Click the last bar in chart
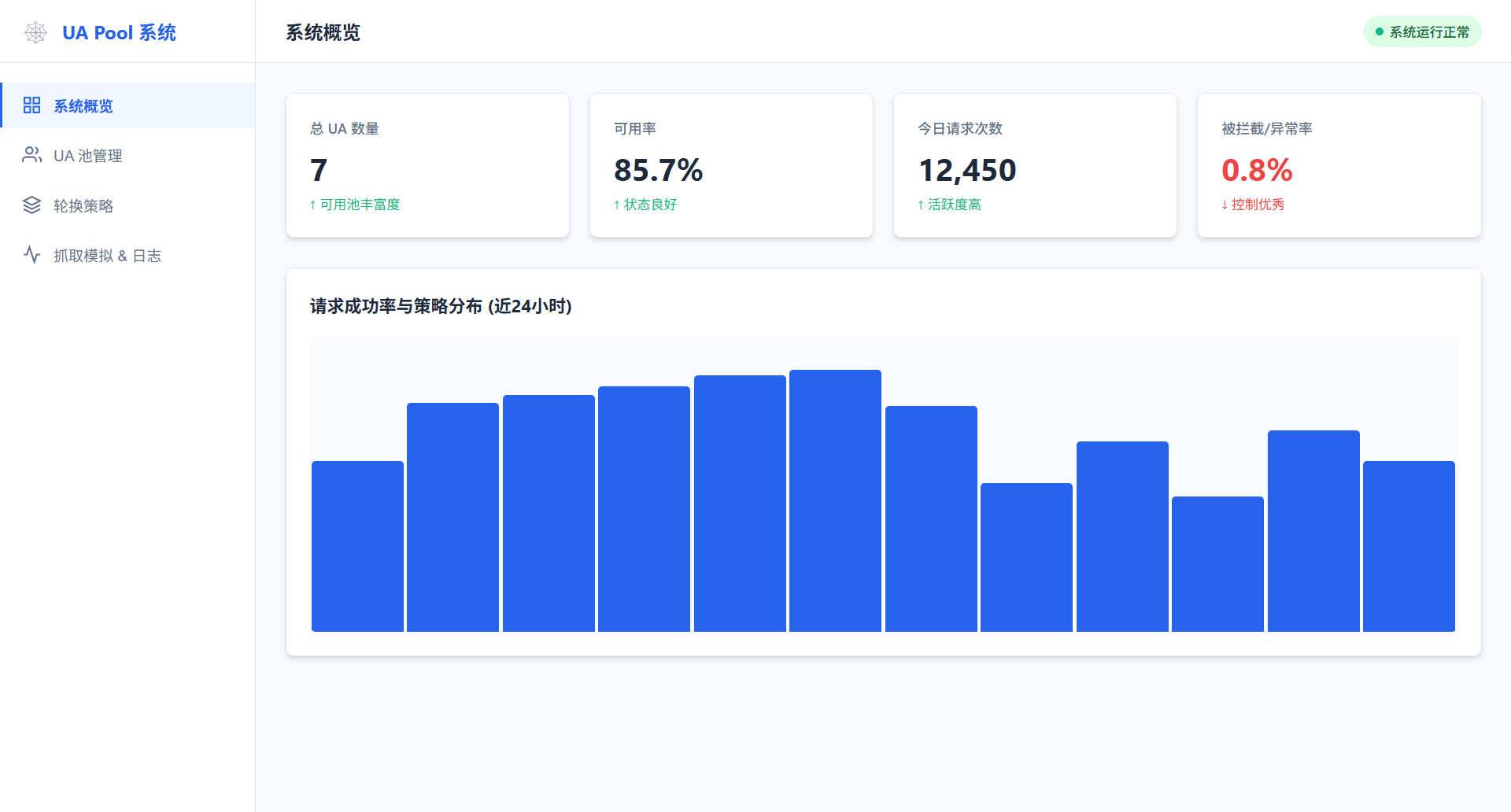The image size is (1511, 812). click(1409, 546)
